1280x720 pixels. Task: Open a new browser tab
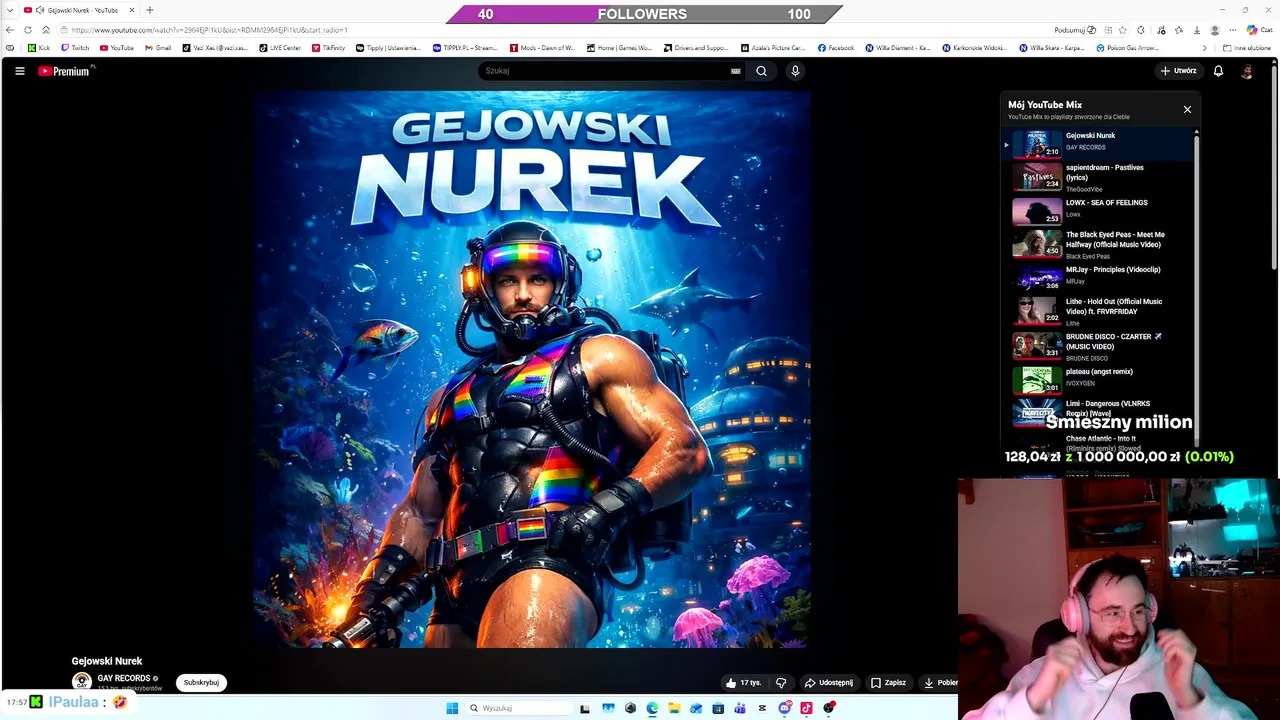point(150,10)
